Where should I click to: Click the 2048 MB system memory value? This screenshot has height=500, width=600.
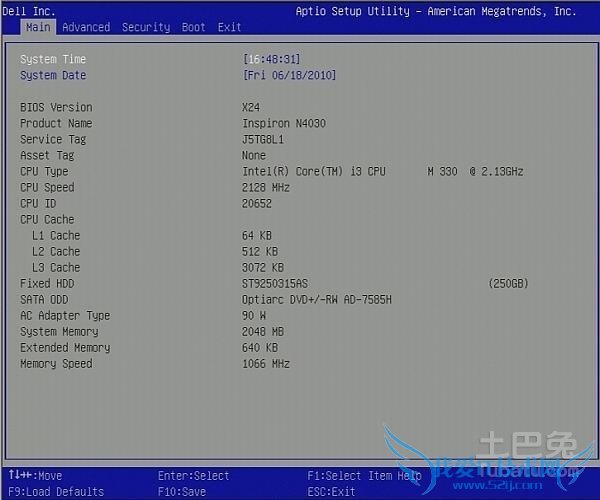pyautogui.click(x=263, y=332)
